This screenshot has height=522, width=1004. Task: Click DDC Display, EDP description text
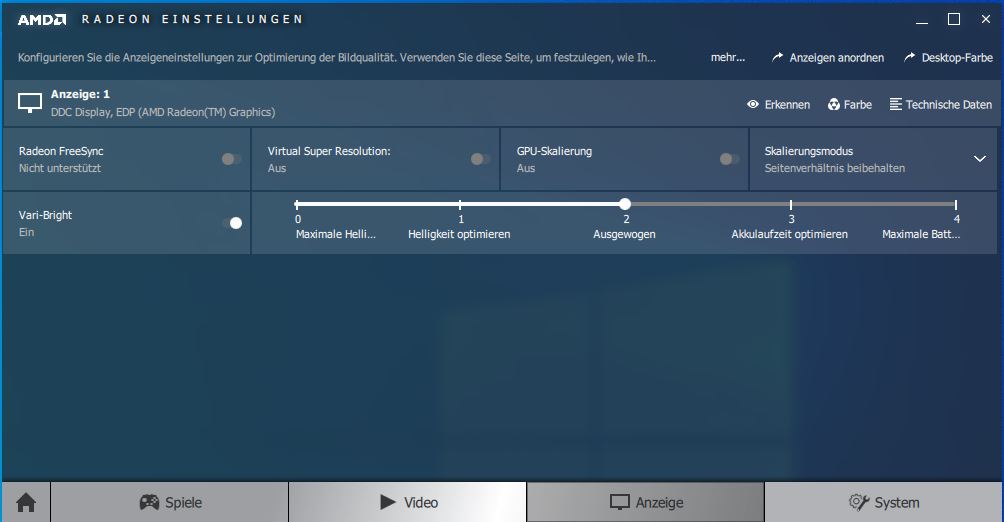(x=163, y=112)
